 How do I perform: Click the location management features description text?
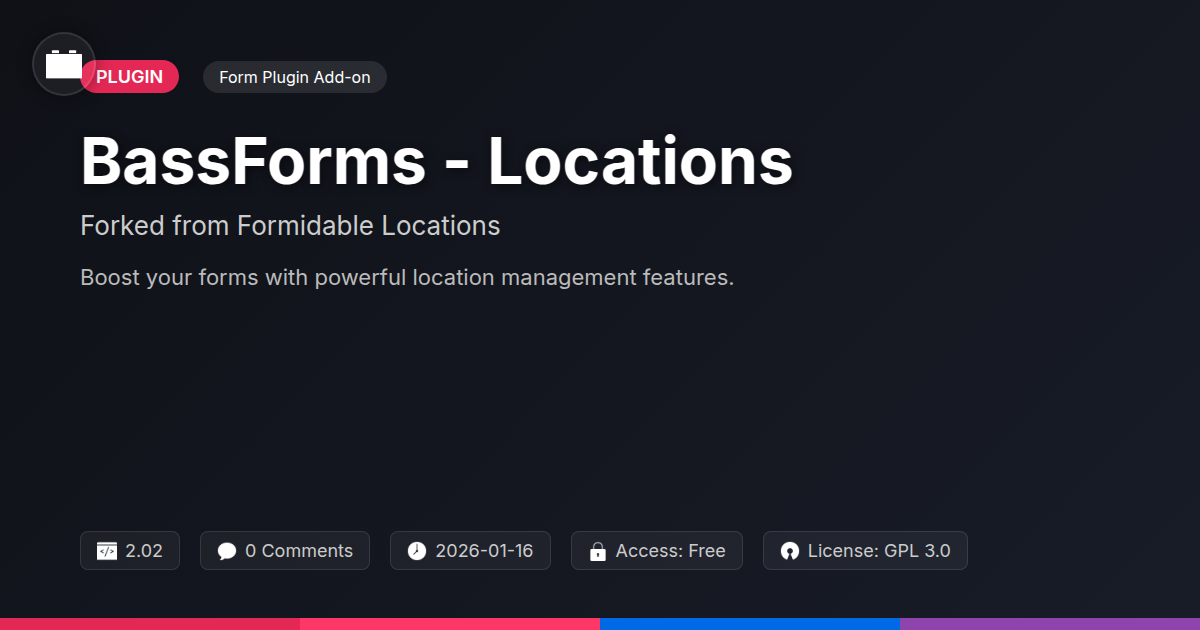407,277
